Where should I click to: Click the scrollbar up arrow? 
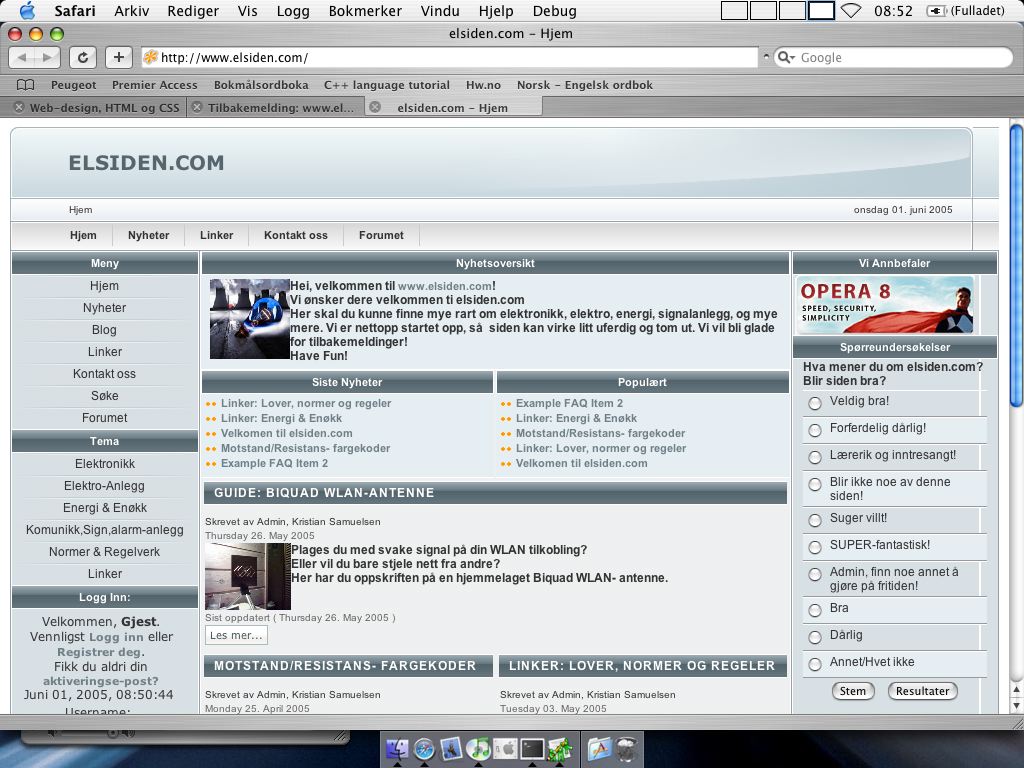tap(1016, 690)
